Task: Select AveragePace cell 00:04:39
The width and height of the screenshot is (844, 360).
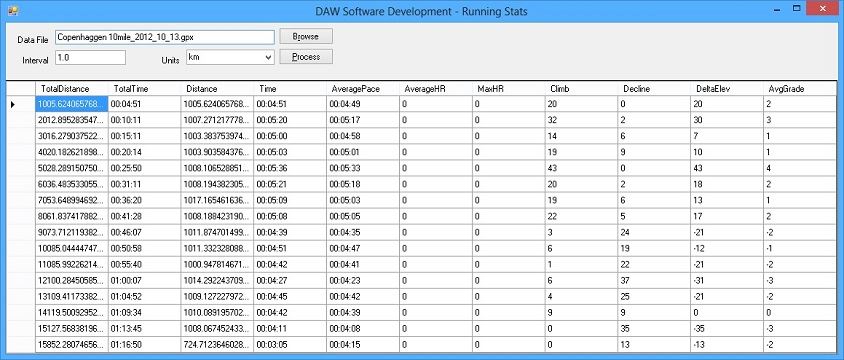Action: pos(363,312)
